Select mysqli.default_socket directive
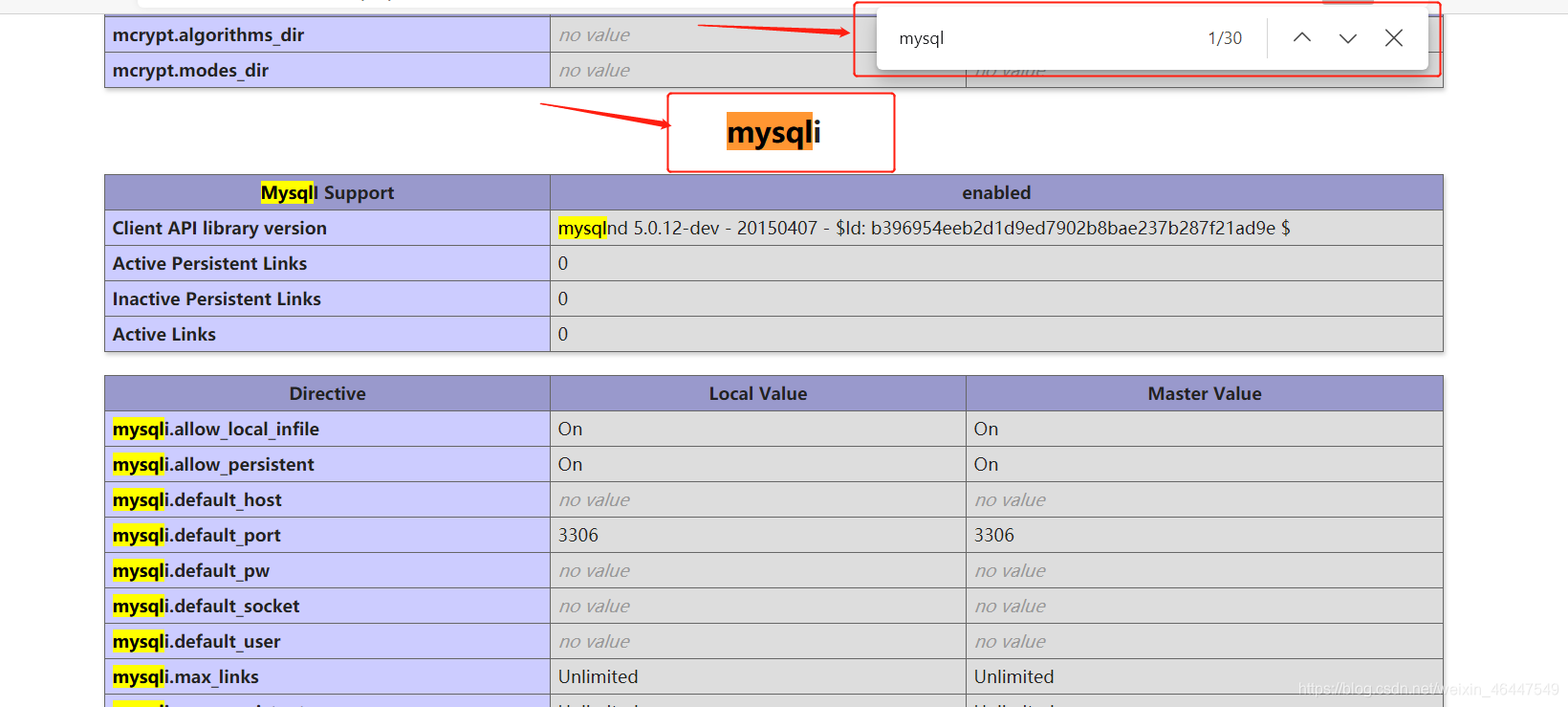1568x707 pixels. 206,606
